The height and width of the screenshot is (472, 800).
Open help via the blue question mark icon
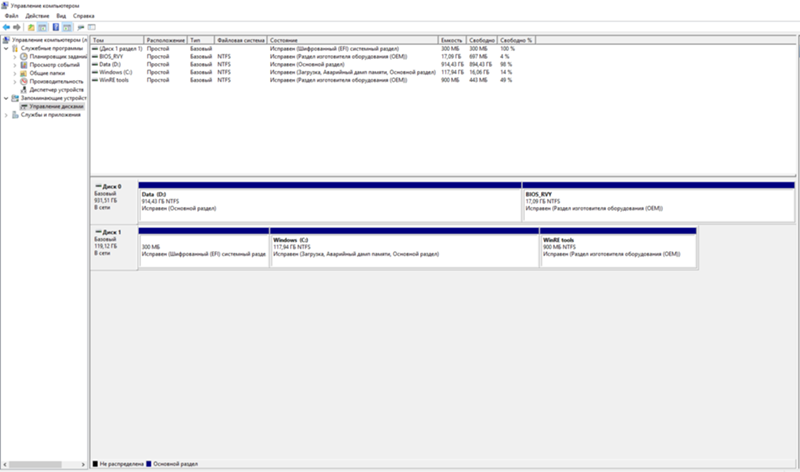point(56,27)
